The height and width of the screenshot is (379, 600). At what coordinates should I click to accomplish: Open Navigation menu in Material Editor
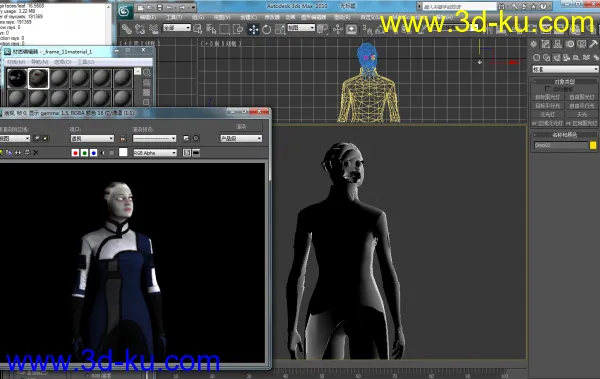(x=39, y=62)
